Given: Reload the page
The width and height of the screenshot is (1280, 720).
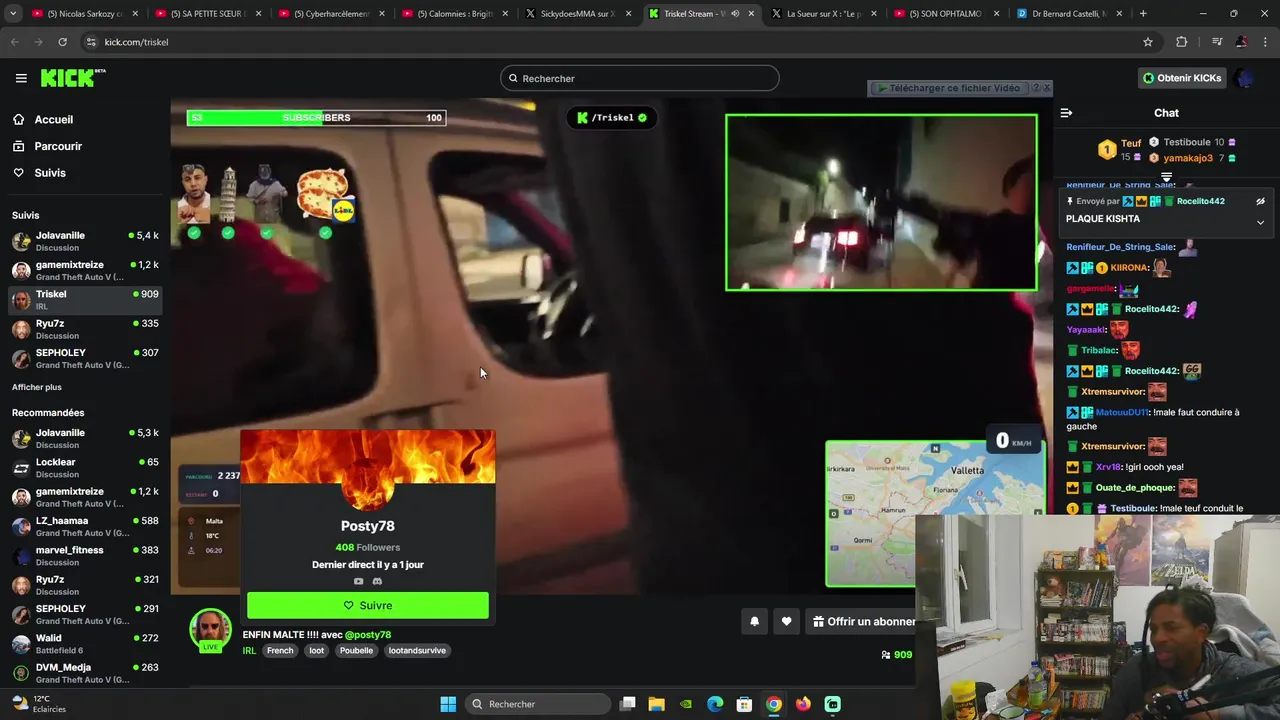Looking at the screenshot, I should tap(62, 42).
